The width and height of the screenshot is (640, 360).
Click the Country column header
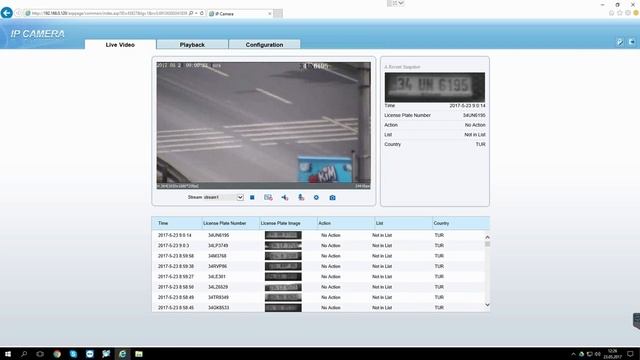pyautogui.click(x=460, y=223)
